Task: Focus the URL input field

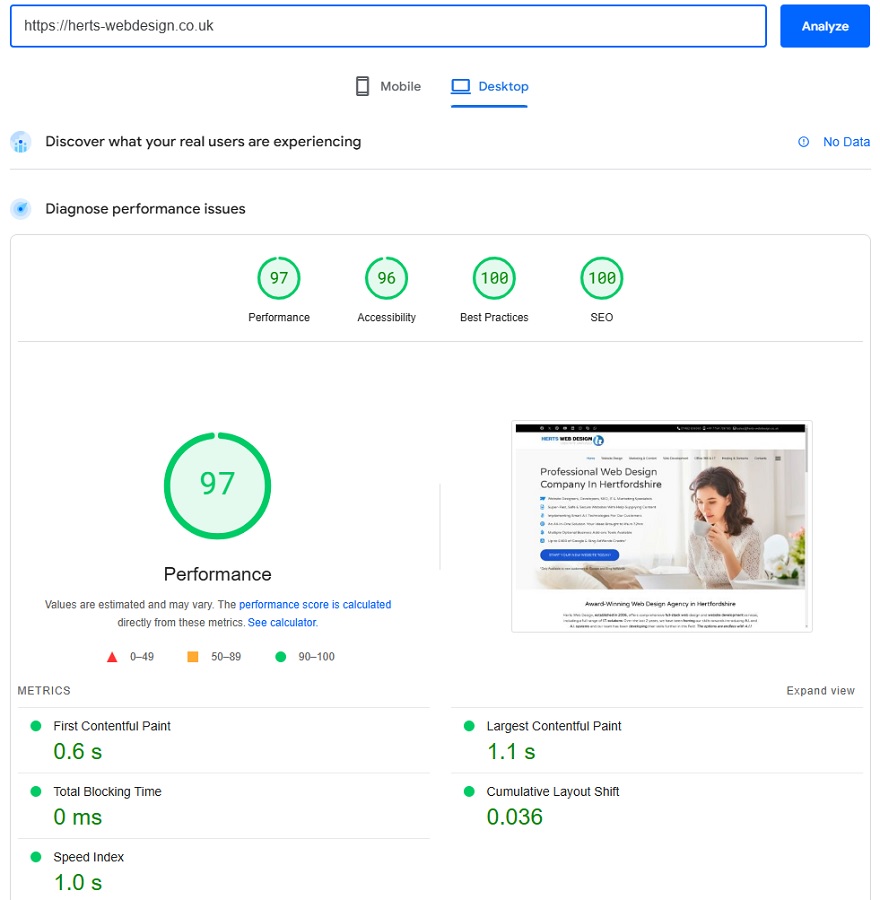Action: pos(388,26)
